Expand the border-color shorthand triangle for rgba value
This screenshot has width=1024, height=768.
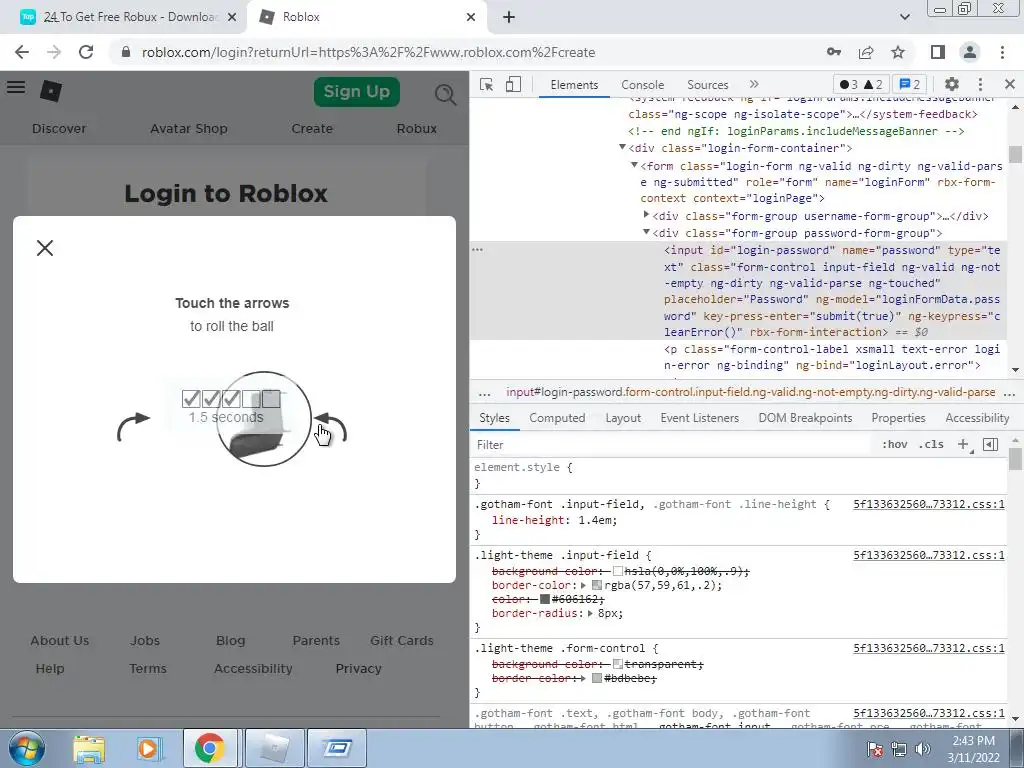coord(584,586)
